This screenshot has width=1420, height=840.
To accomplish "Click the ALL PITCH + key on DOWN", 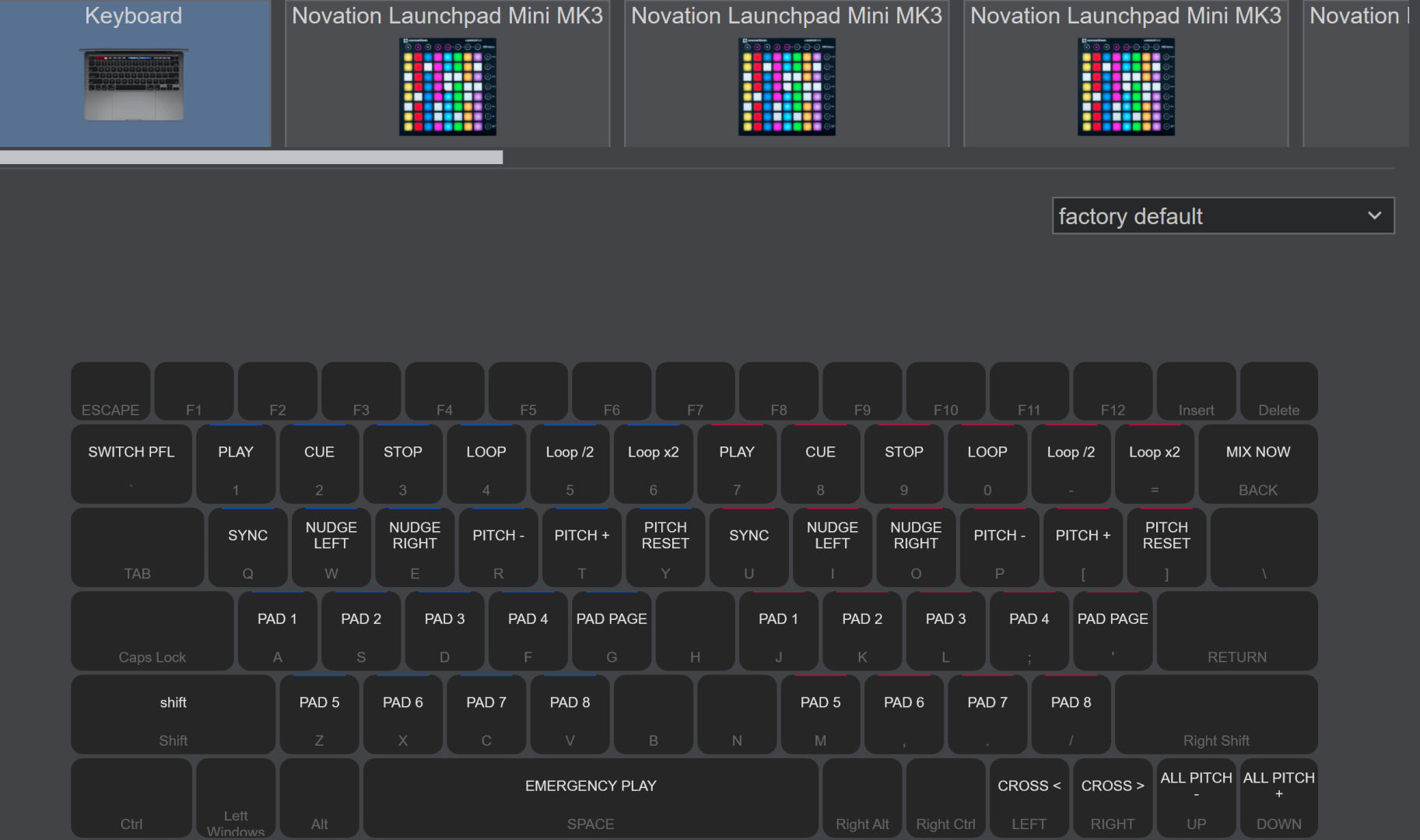I will pos(1278,798).
